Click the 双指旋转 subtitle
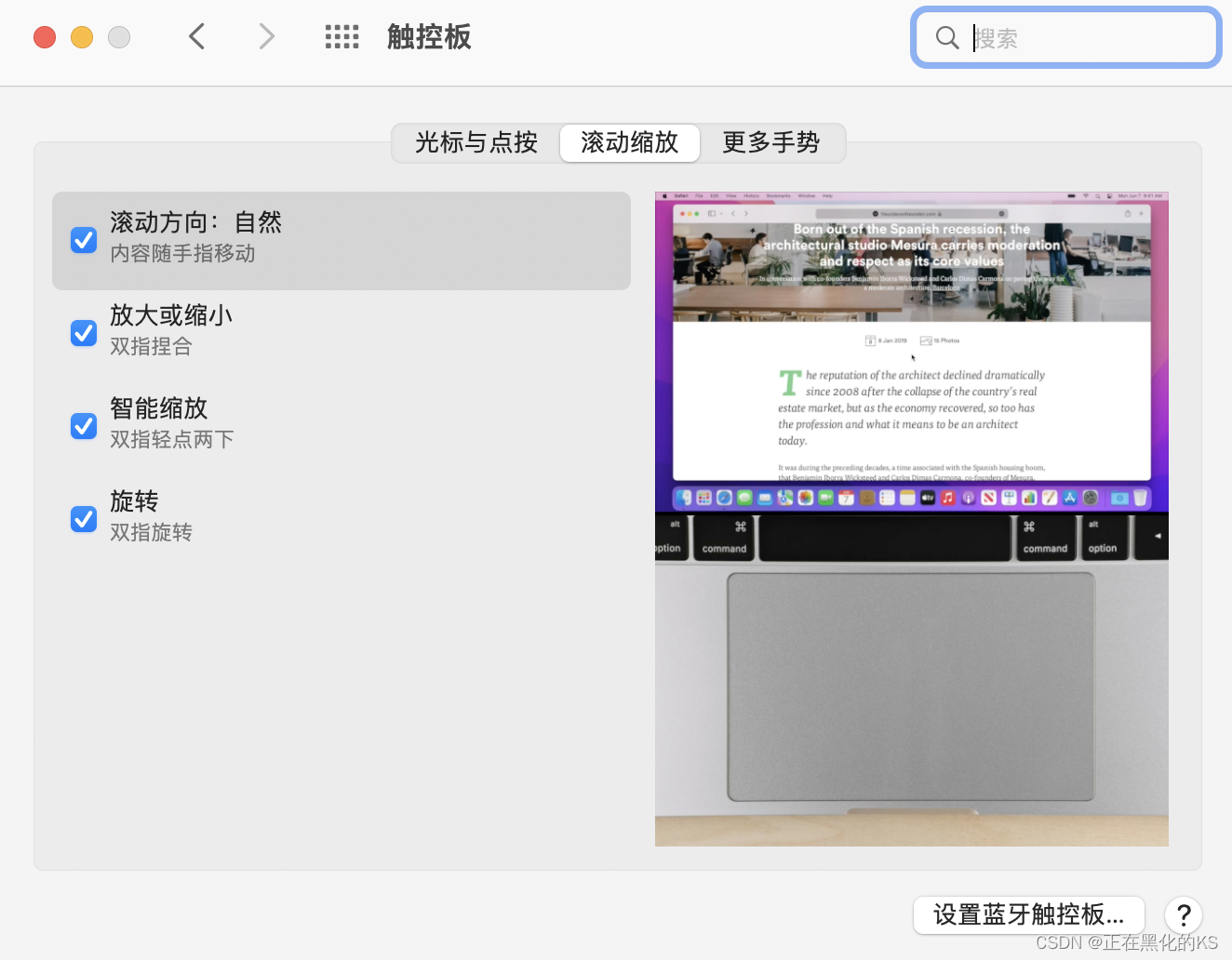The height and width of the screenshot is (960, 1232). 151,533
